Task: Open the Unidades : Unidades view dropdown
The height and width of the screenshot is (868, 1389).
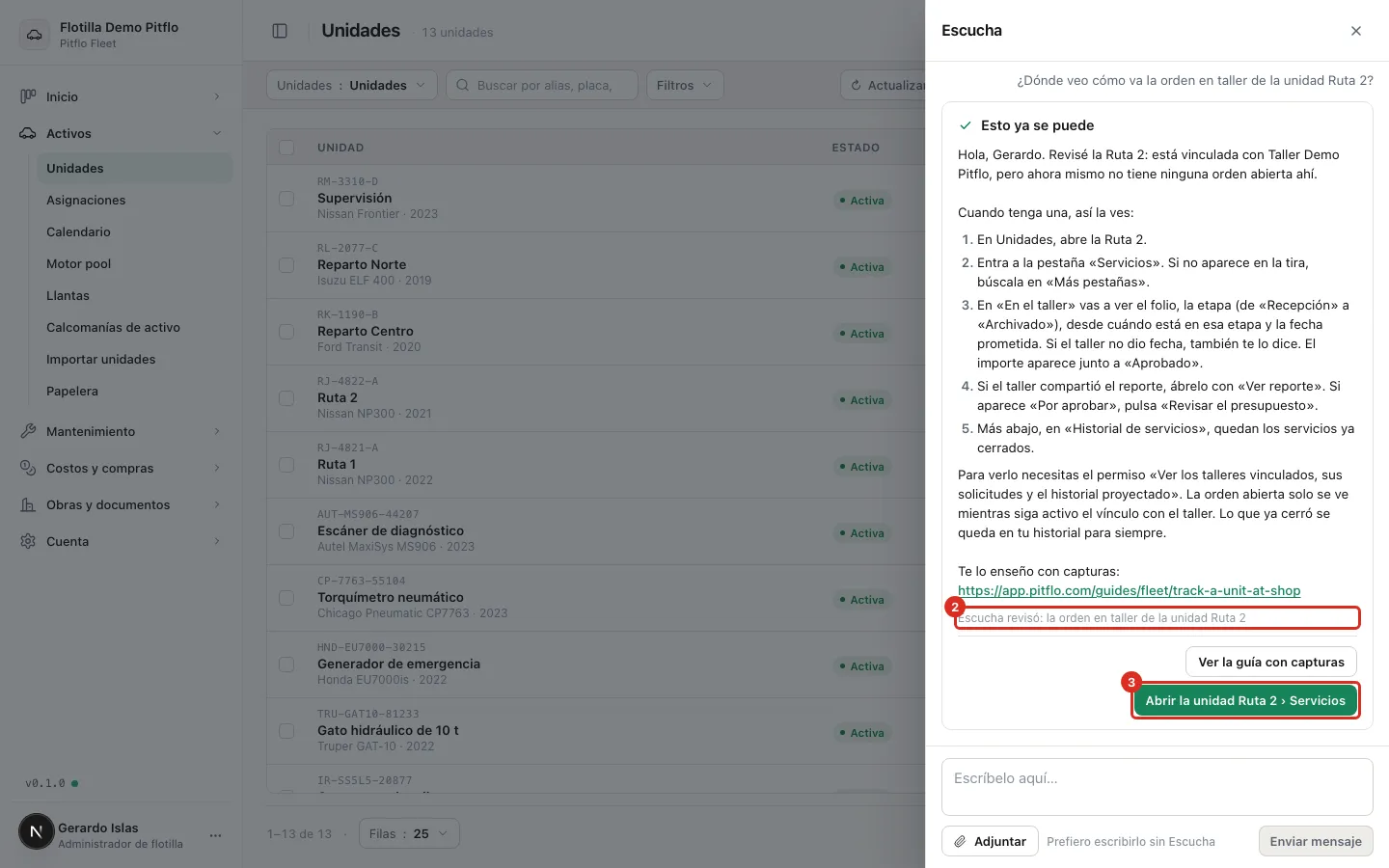Action: [351, 85]
